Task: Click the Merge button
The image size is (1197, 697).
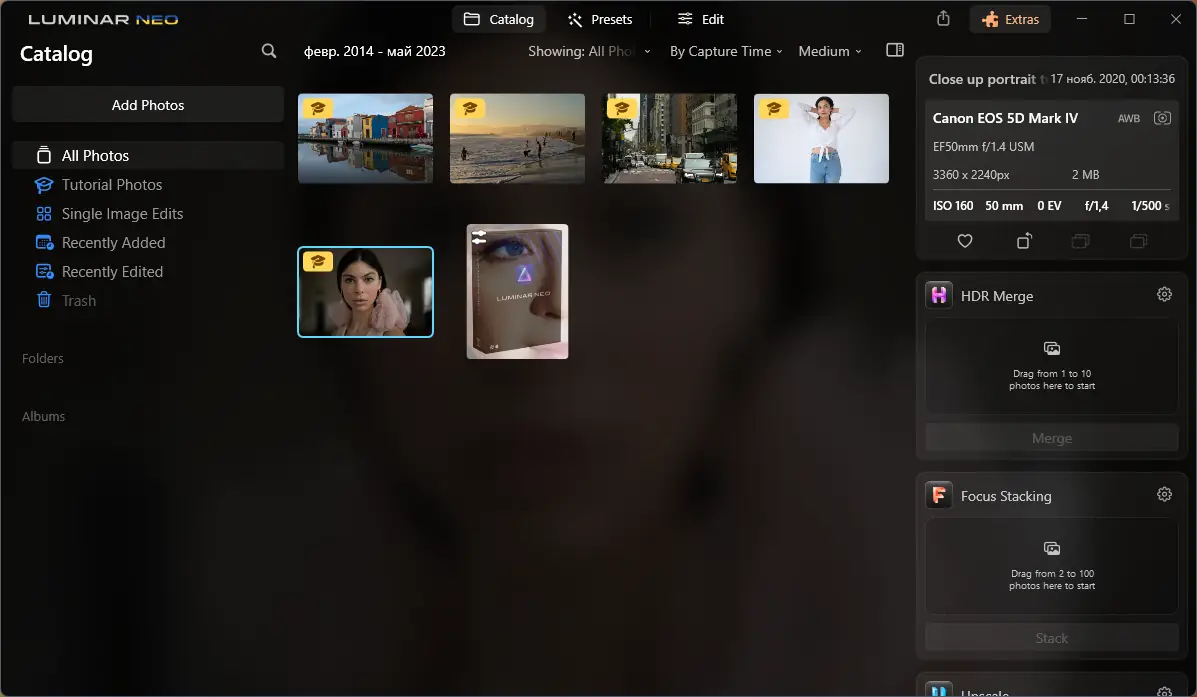Action: coord(1052,438)
